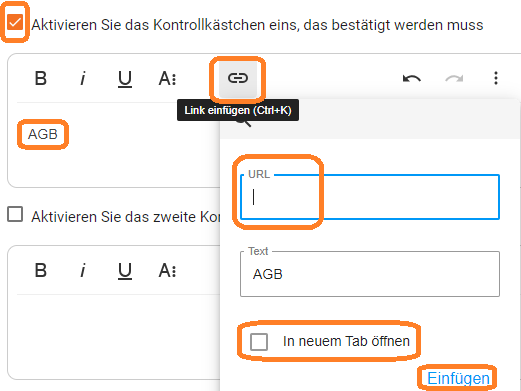Click the Einfügen button

458,378
